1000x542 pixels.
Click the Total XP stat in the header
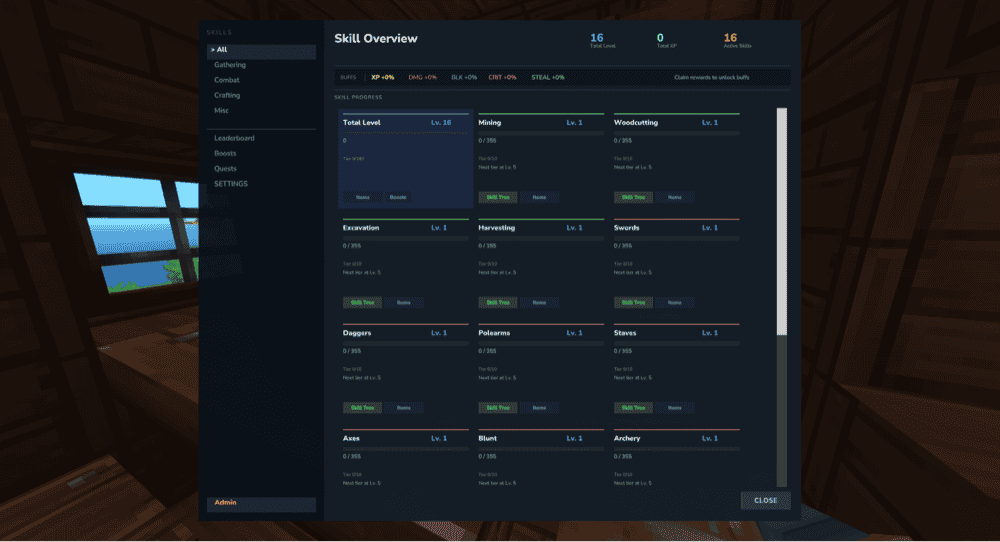coord(666,41)
